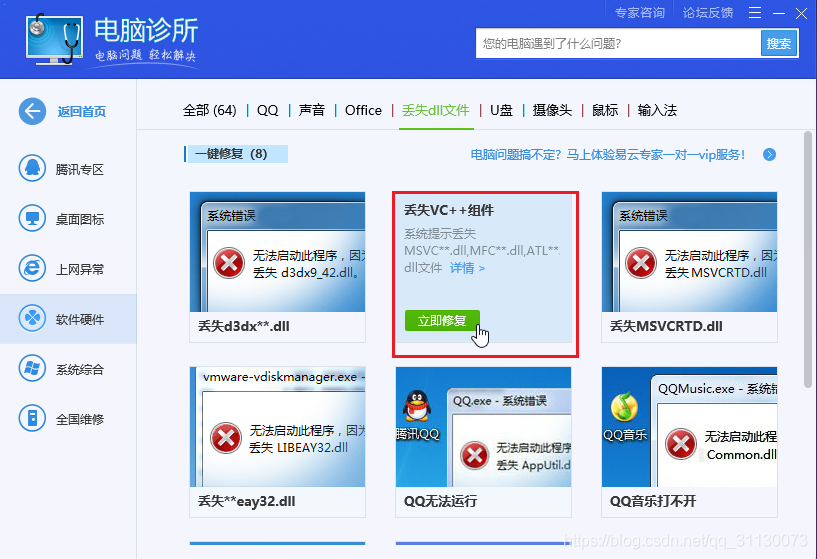
Task: Select the 丢失dll文件 tab
Action: click(436, 110)
